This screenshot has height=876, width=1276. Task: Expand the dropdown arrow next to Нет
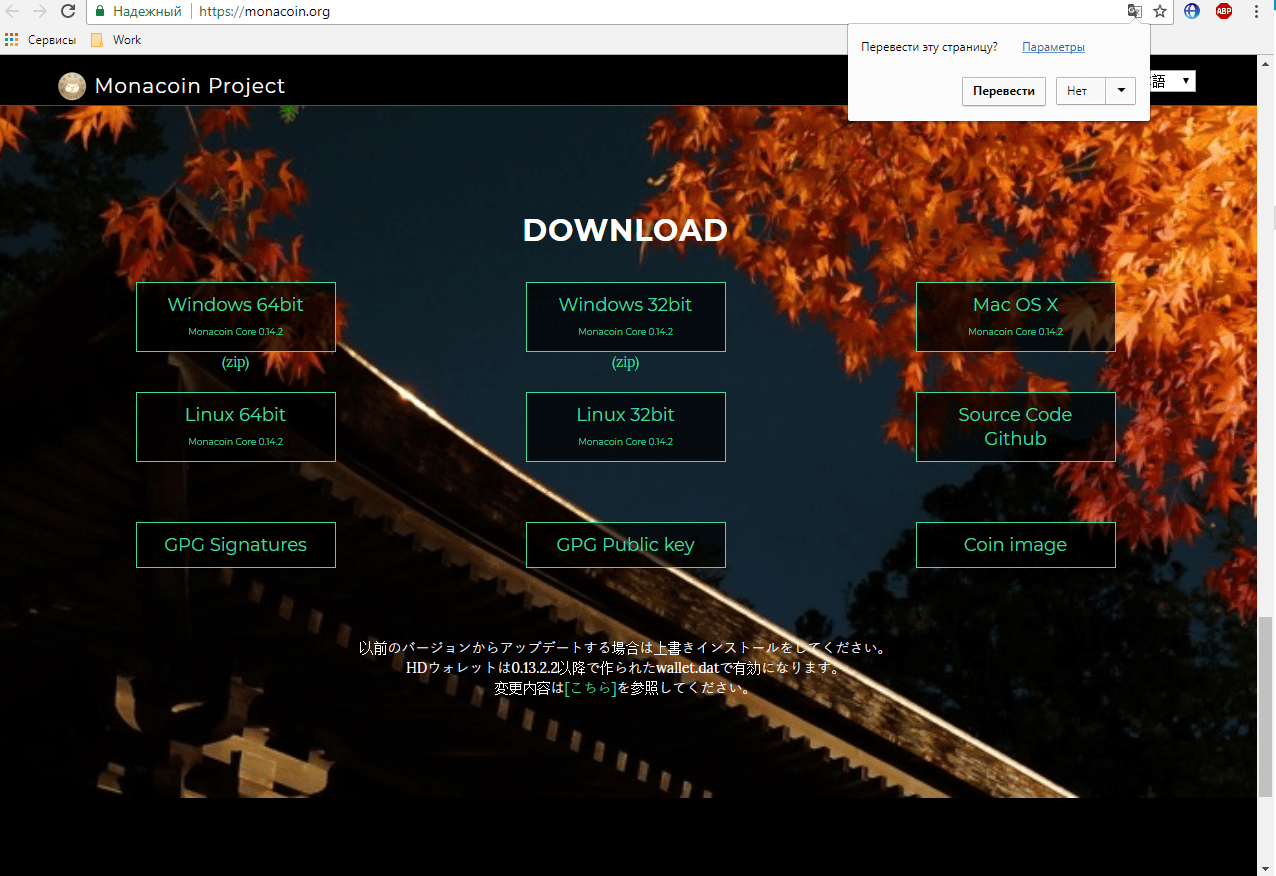[x=1121, y=91]
